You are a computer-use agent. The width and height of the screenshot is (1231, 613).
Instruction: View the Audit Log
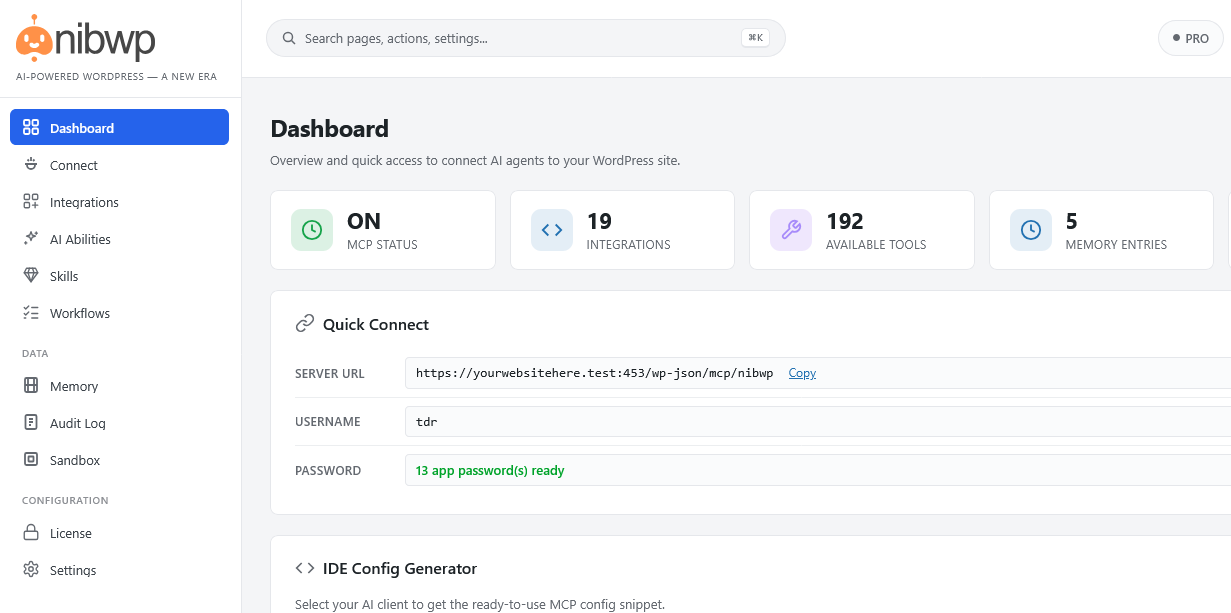click(x=120, y=423)
